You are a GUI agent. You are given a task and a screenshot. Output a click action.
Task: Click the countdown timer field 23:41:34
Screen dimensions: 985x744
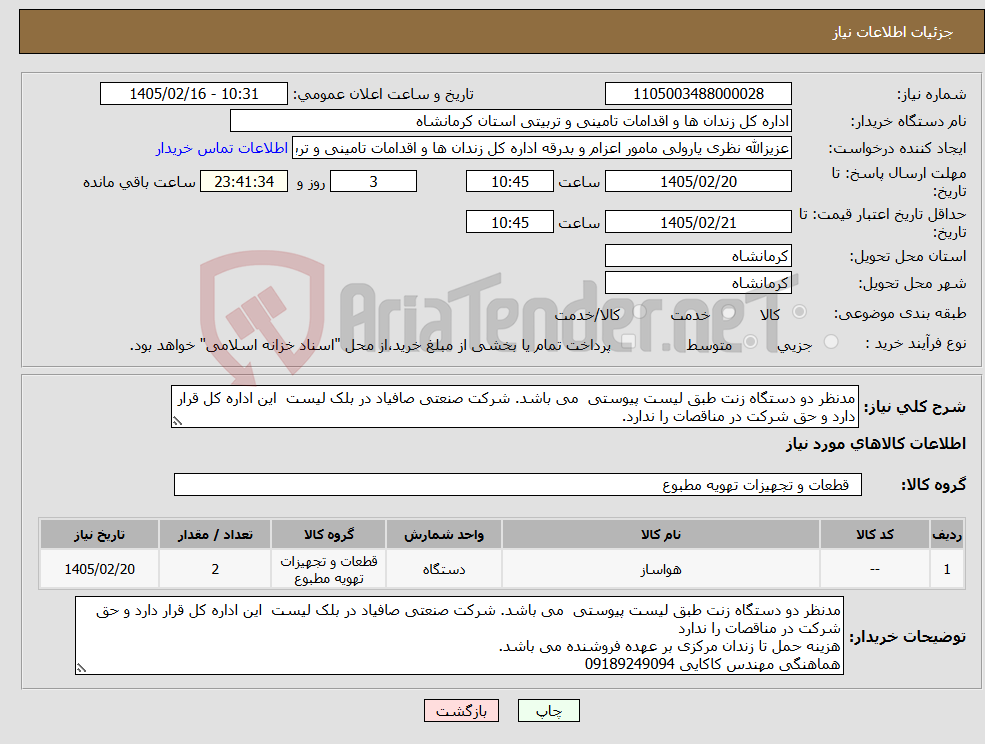(244, 182)
